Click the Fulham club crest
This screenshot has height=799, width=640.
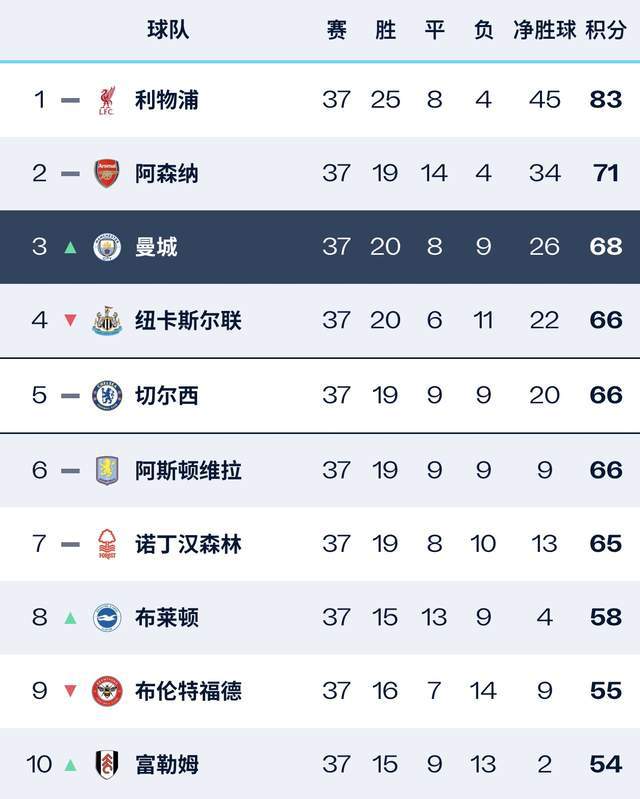pyautogui.click(x=107, y=765)
